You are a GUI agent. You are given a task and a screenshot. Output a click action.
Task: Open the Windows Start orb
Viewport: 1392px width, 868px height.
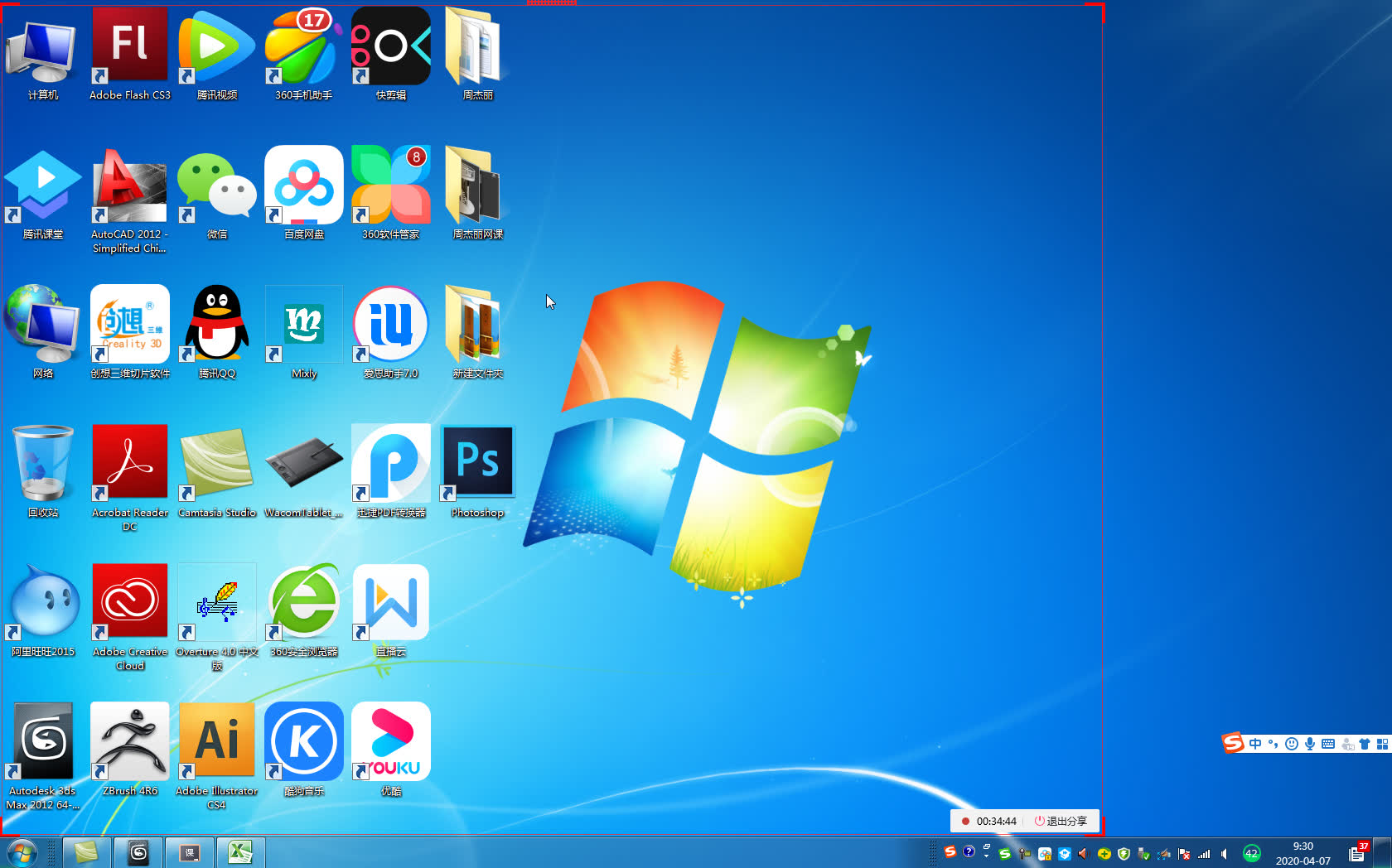point(21,852)
